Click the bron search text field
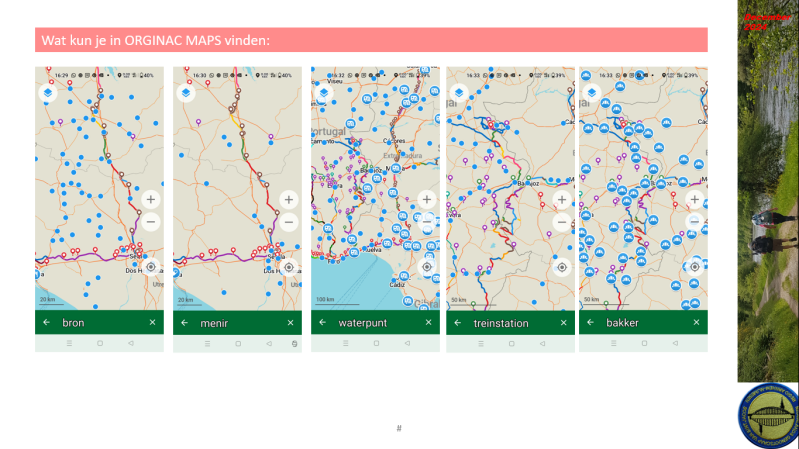 coord(95,323)
